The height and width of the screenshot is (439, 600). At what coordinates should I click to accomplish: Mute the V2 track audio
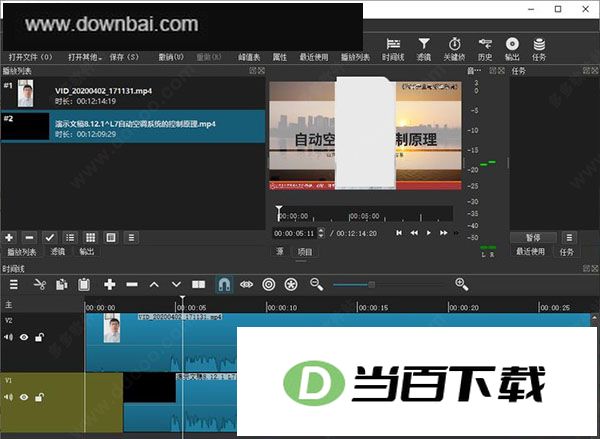pyautogui.click(x=8, y=337)
